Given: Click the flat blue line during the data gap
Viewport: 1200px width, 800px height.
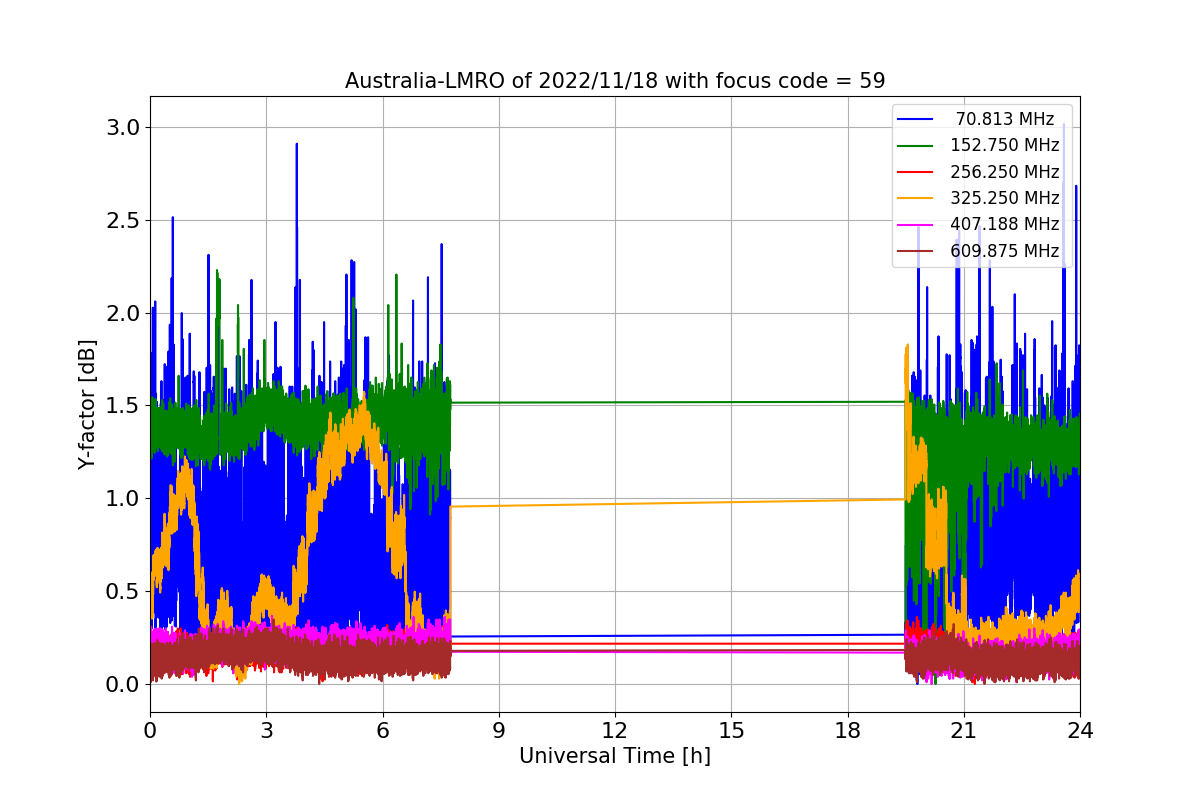Looking at the screenshot, I should click(x=678, y=635).
